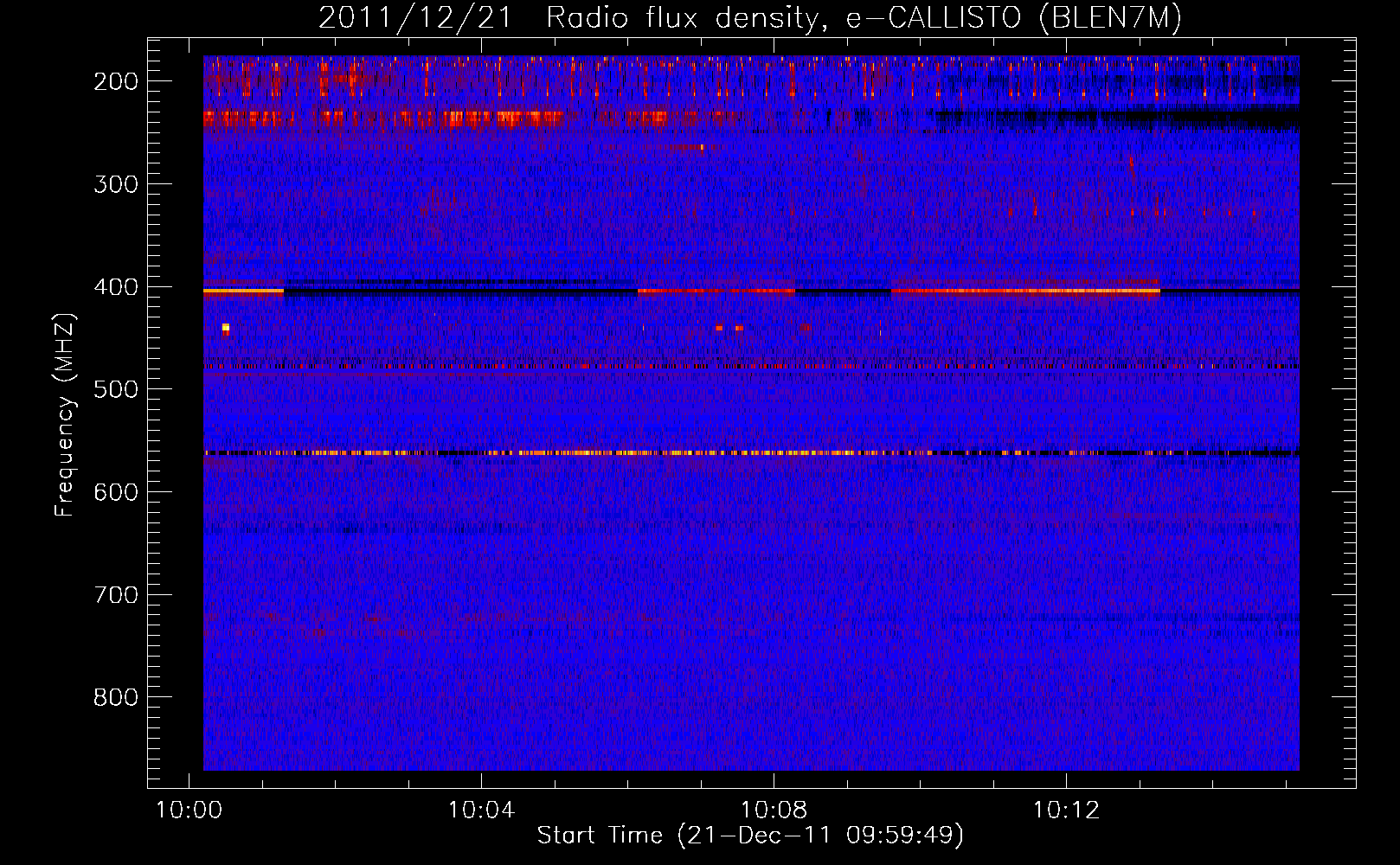This screenshot has height=865, width=1400.
Task: Click the bright yellow spot near 440 MHz
Action: coord(226,327)
